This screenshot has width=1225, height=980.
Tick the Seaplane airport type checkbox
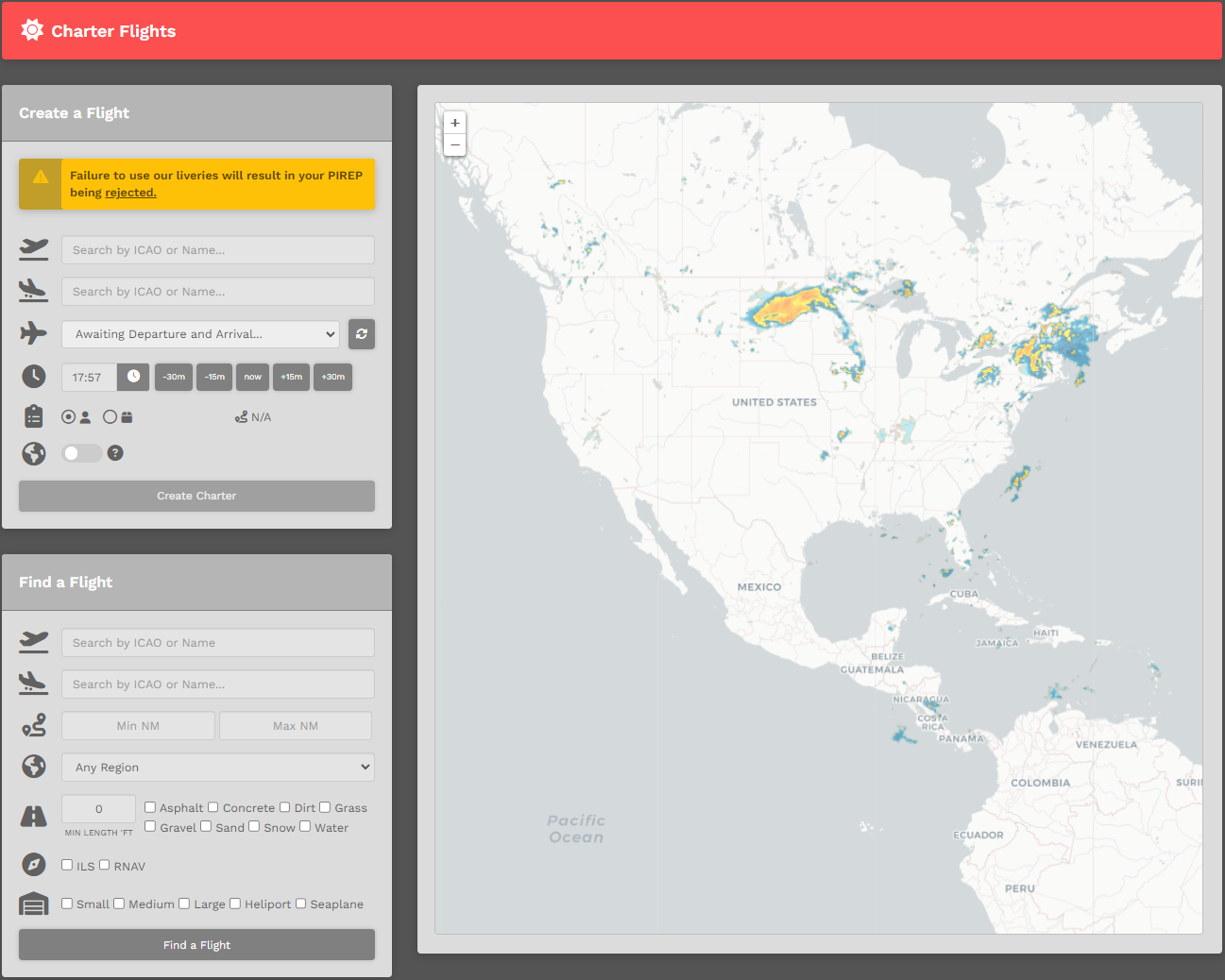(301, 904)
